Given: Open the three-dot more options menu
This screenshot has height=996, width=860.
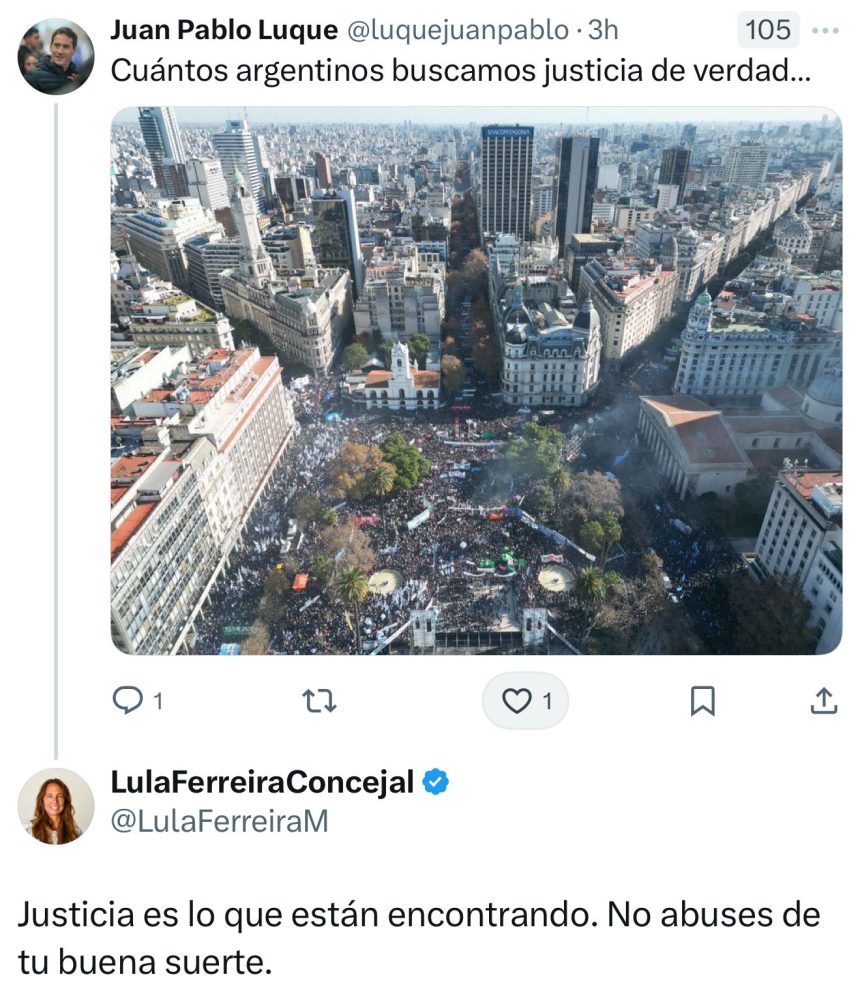Looking at the screenshot, I should coord(826,30).
